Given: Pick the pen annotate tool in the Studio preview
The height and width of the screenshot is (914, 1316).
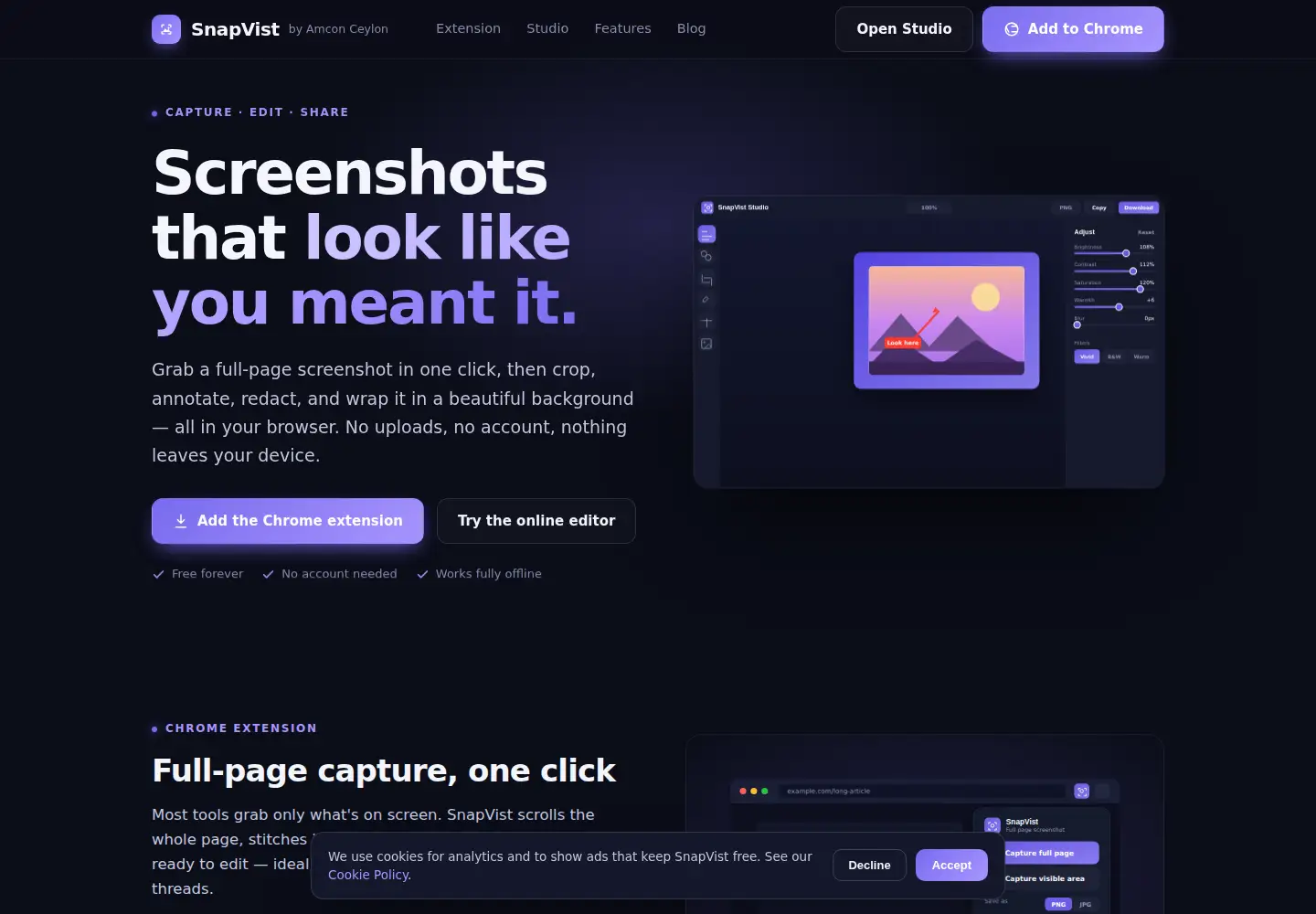Looking at the screenshot, I should pos(706,300).
